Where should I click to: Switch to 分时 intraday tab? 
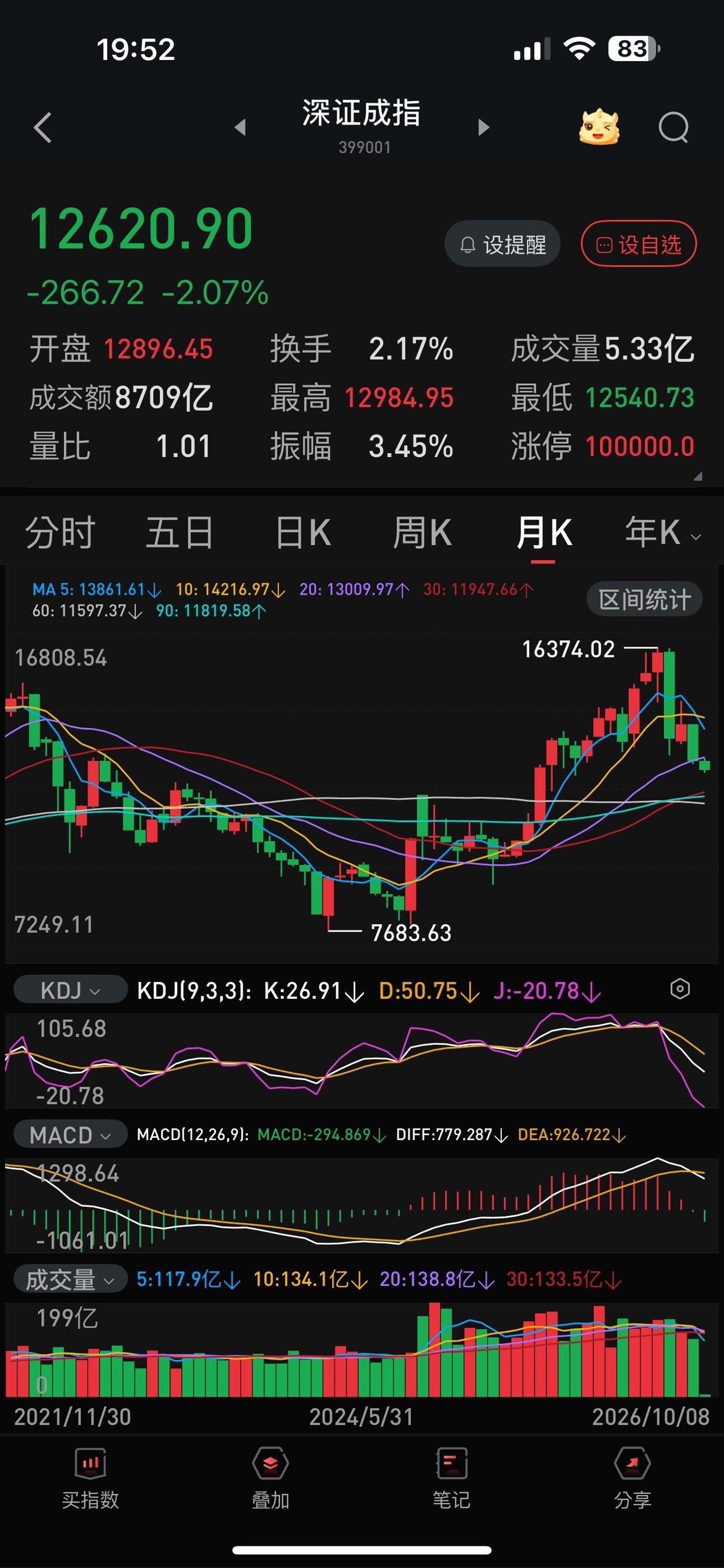point(61,532)
